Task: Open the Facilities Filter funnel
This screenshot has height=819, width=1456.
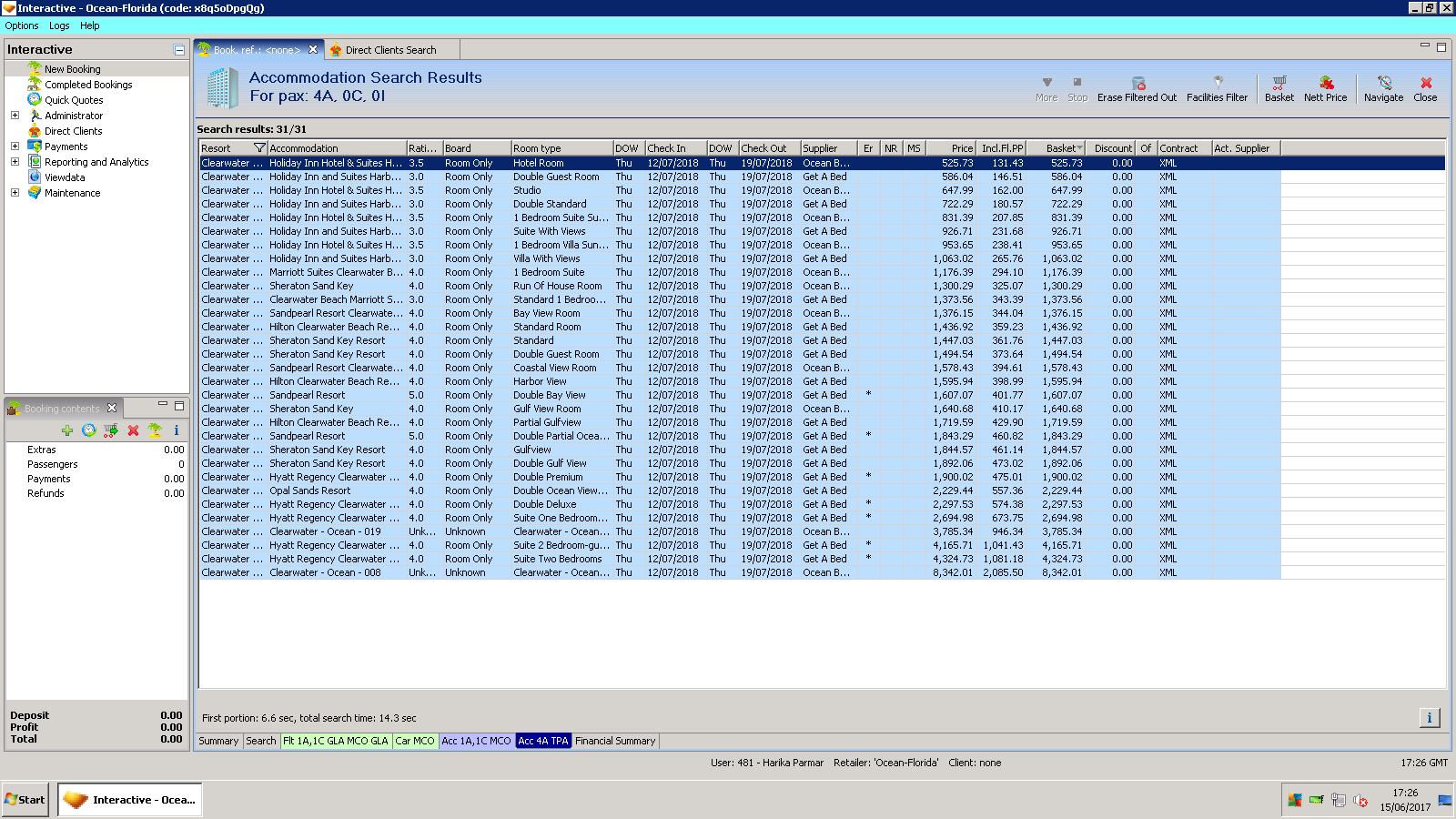Action: click(x=1218, y=83)
